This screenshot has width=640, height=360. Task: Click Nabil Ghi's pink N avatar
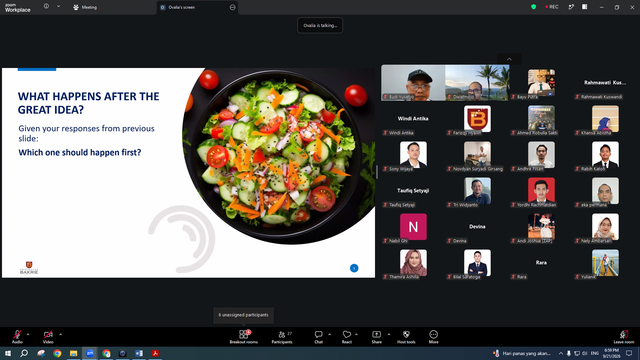click(413, 227)
